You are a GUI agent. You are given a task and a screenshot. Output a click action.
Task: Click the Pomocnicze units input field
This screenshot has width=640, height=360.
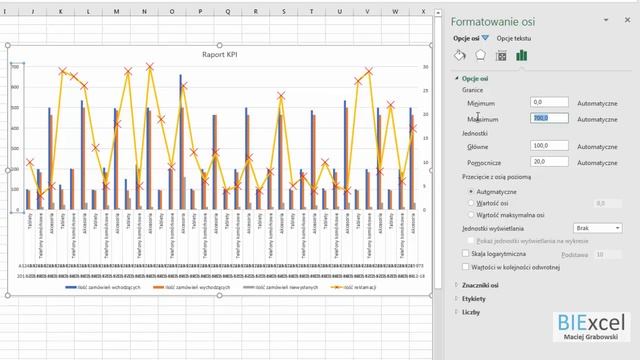(x=549, y=162)
